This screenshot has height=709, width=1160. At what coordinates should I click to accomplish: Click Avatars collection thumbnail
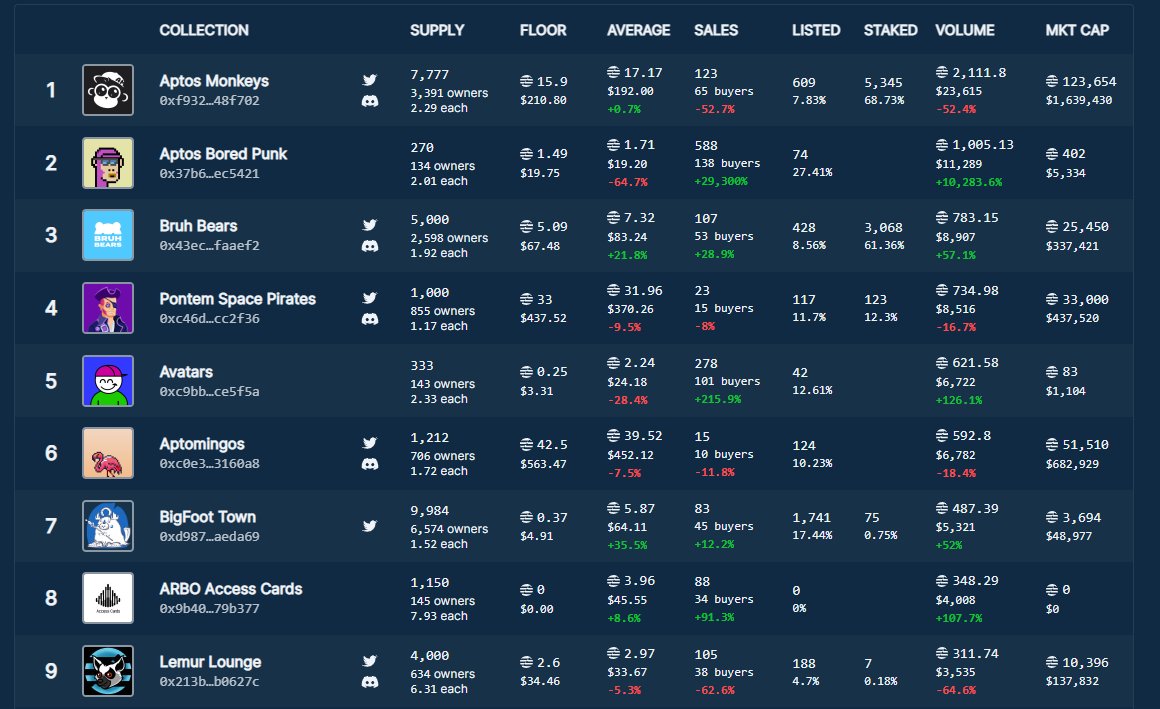(x=108, y=380)
